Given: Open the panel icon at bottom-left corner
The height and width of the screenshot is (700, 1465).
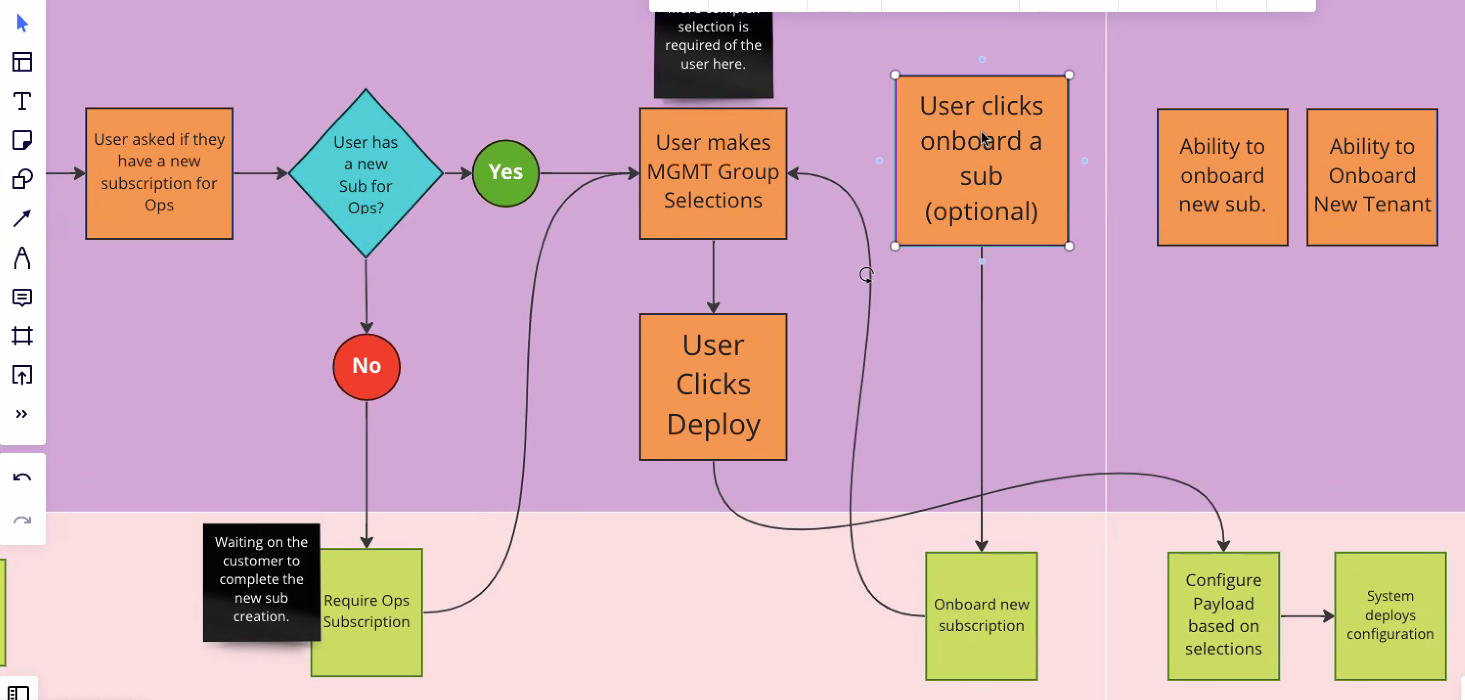Looking at the screenshot, I should click(19, 692).
